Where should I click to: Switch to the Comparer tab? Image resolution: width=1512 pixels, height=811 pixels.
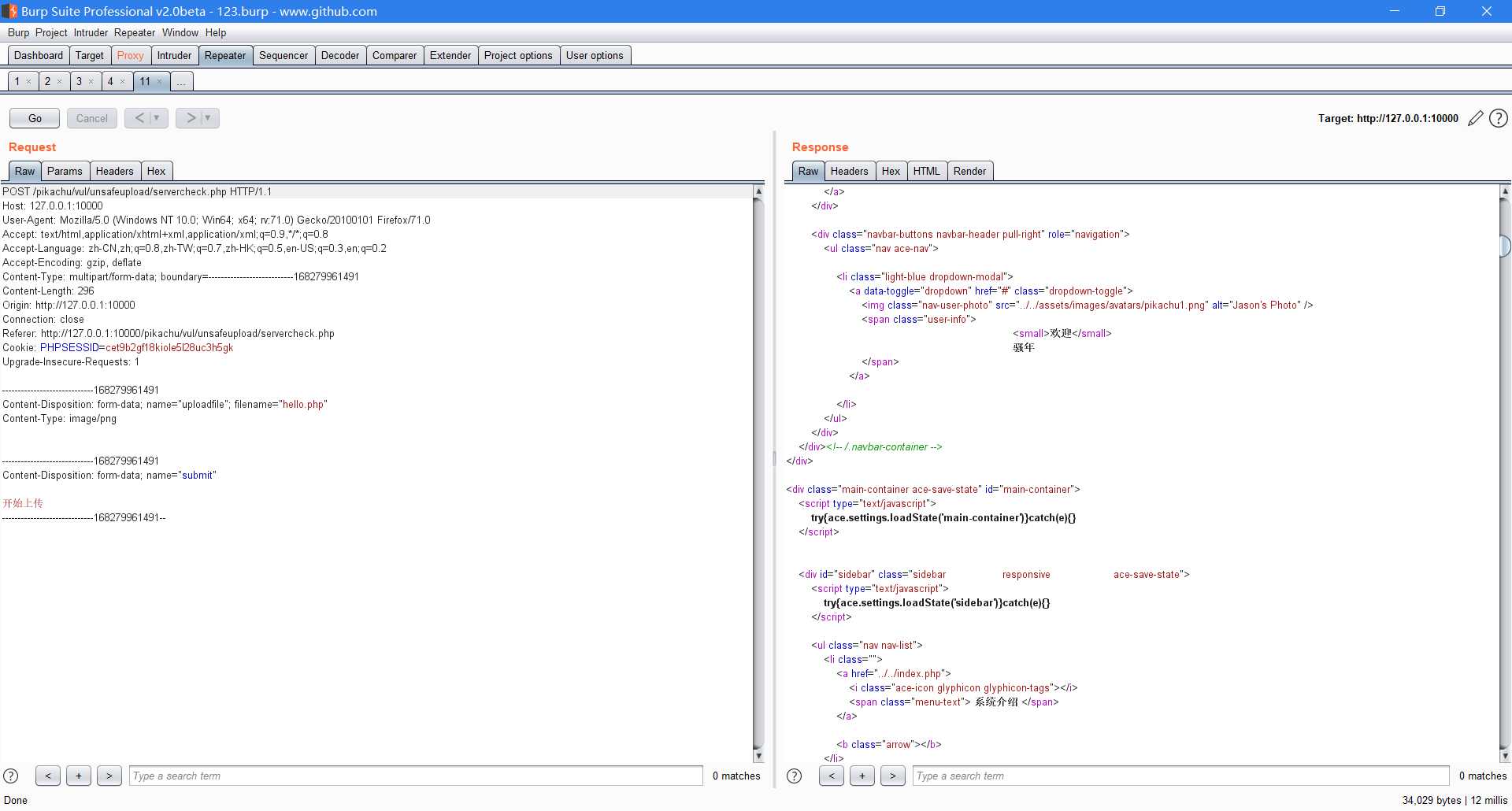click(395, 55)
